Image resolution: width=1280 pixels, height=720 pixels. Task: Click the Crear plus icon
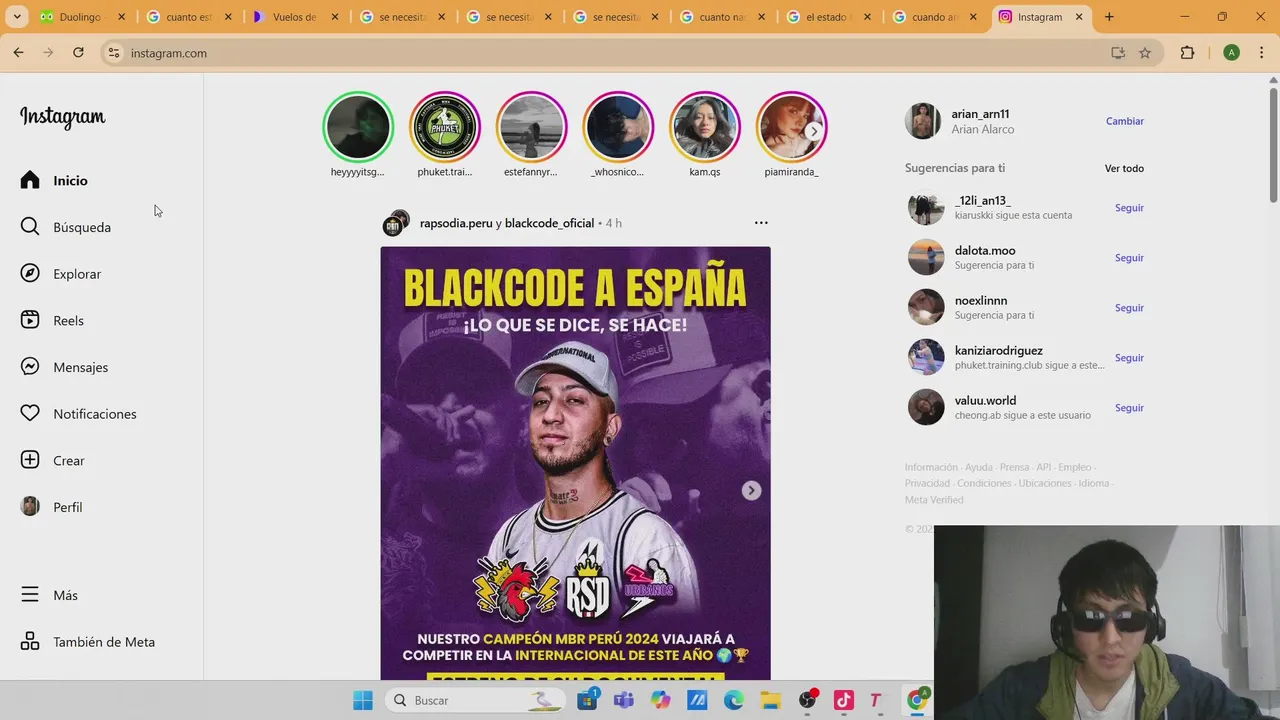[30, 460]
